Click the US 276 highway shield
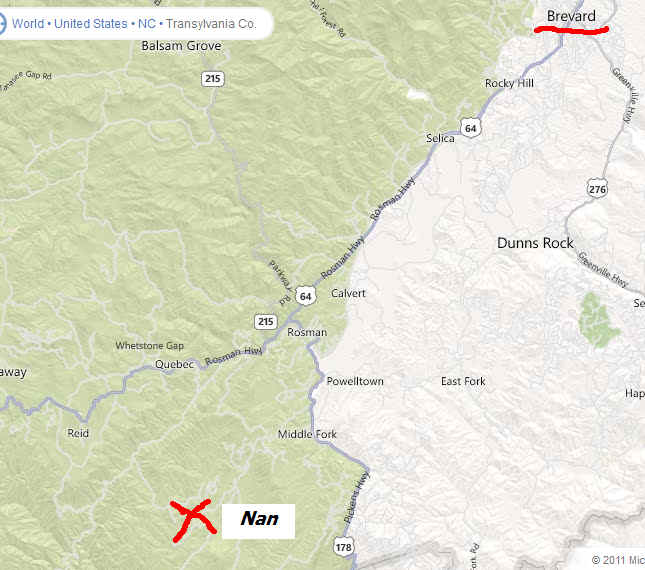 (x=597, y=189)
